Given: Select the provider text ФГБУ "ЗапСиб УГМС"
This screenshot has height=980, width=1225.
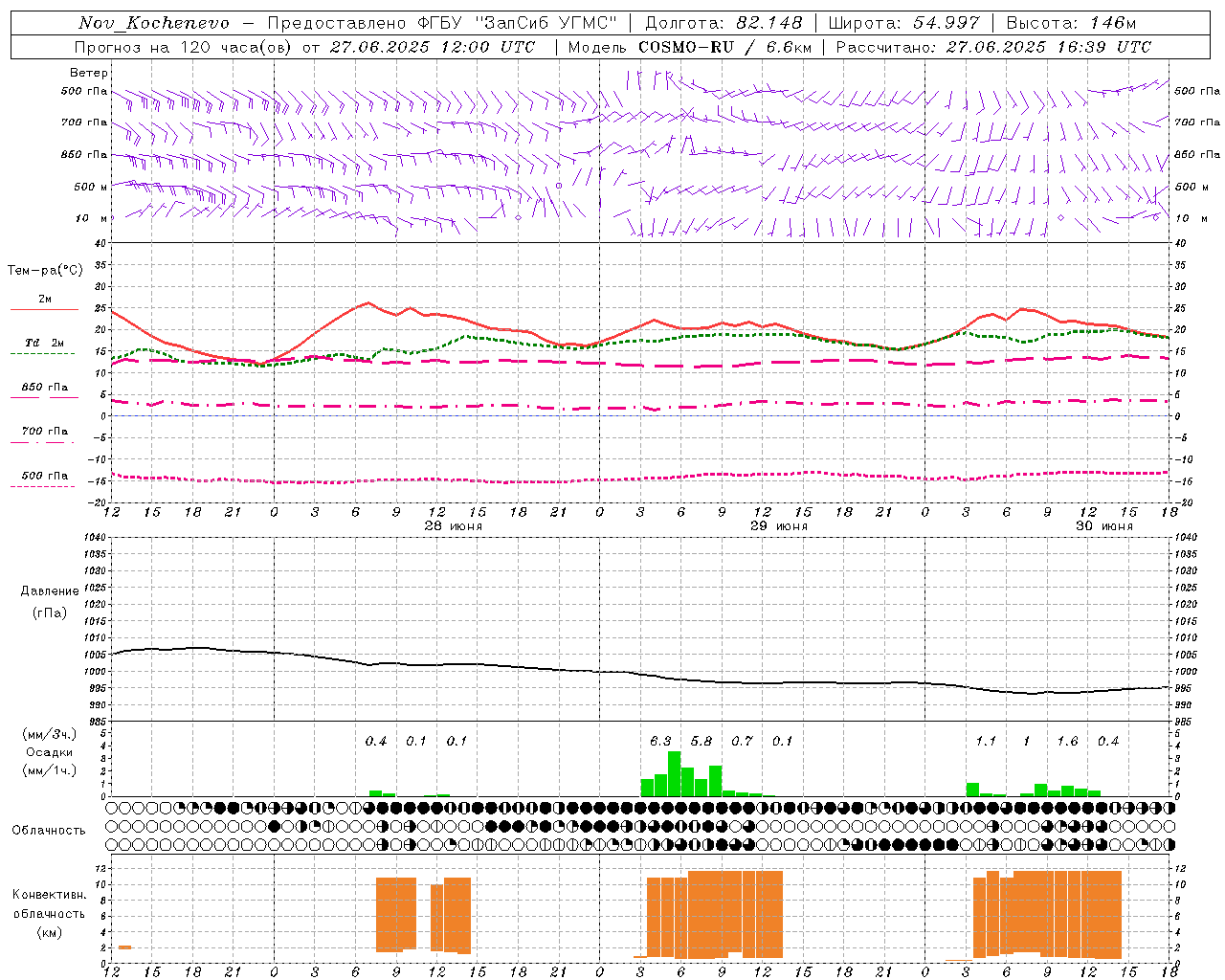Looking at the screenshot, I should click(518, 23).
